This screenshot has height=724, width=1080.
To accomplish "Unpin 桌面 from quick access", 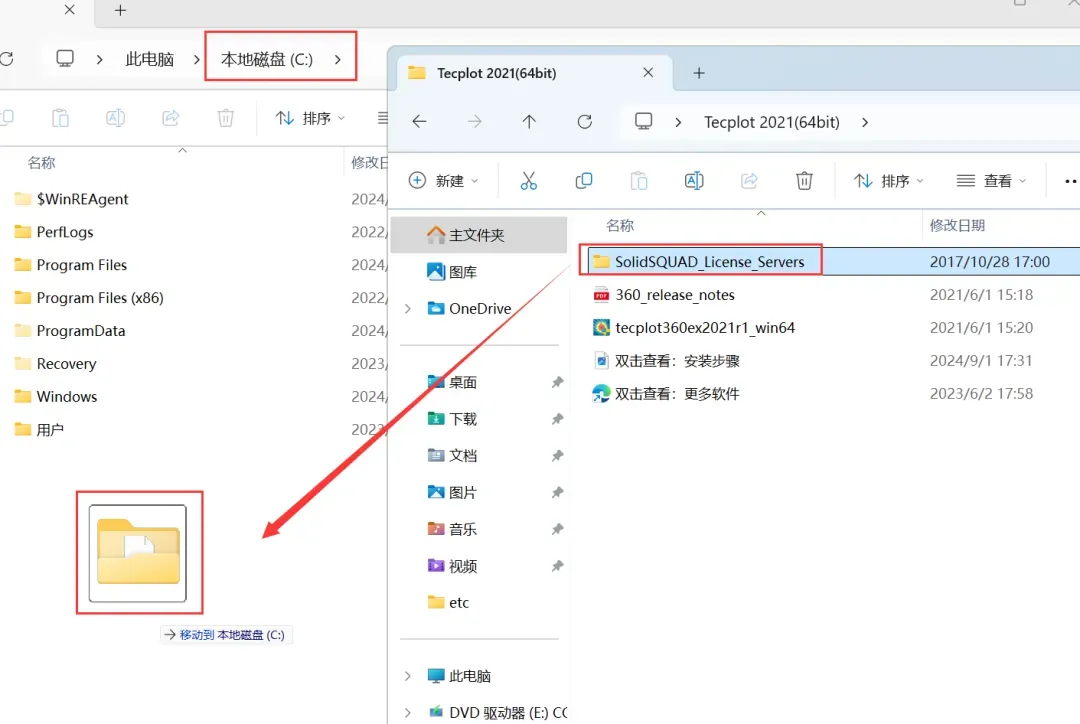I will [x=557, y=382].
